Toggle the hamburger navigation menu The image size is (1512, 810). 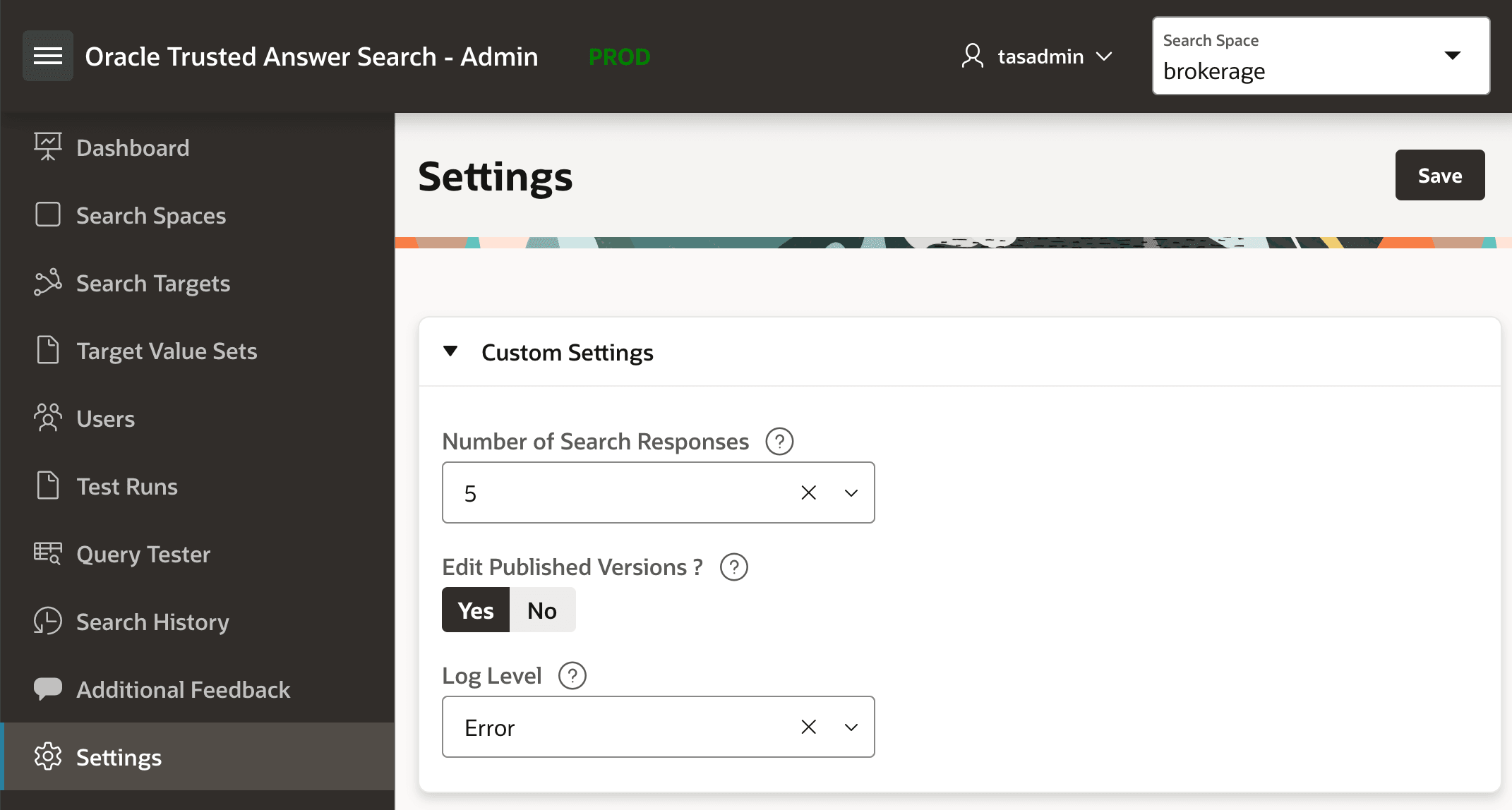tap(47, 56)
